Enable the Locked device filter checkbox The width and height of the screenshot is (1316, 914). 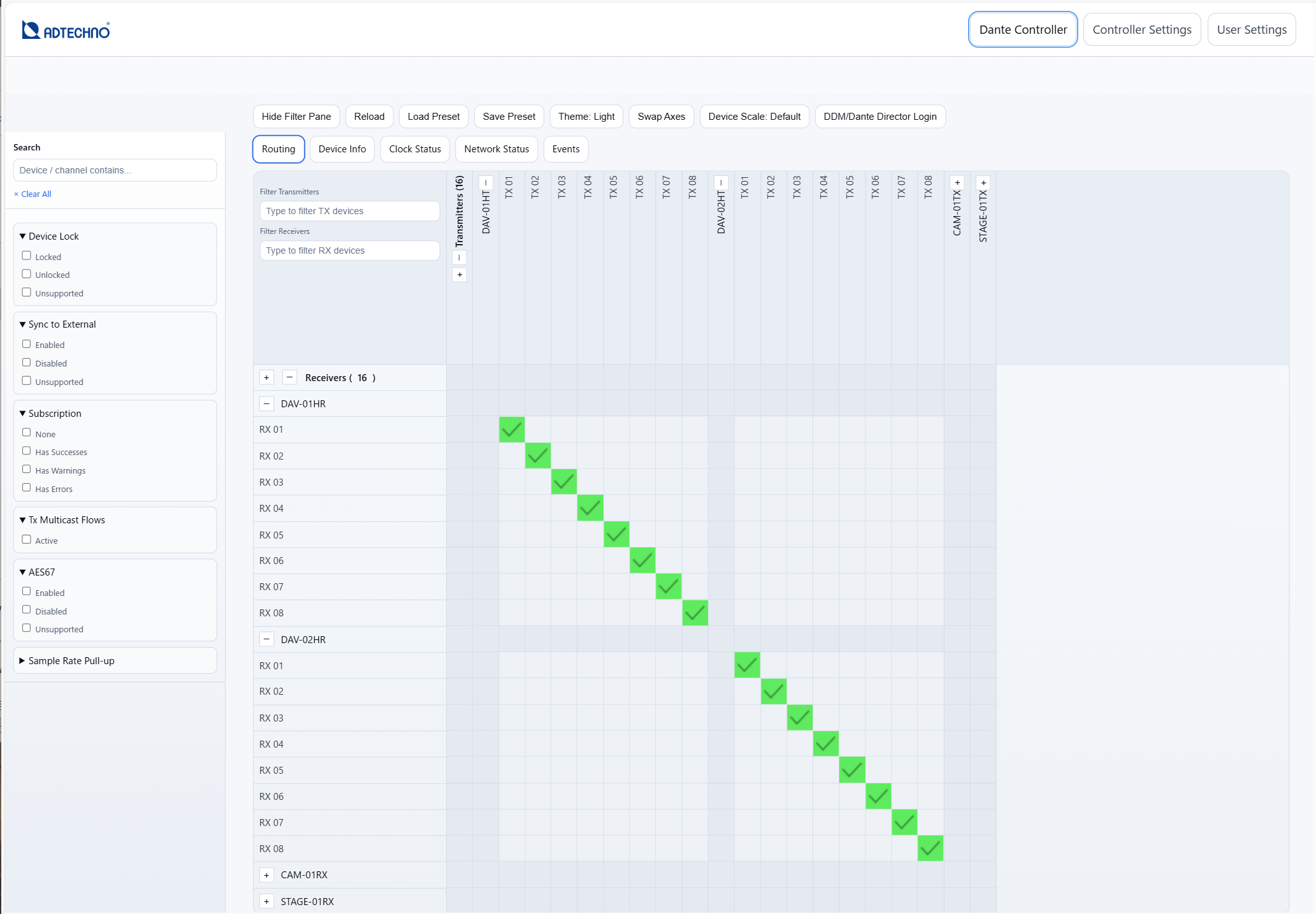point(27,256)
